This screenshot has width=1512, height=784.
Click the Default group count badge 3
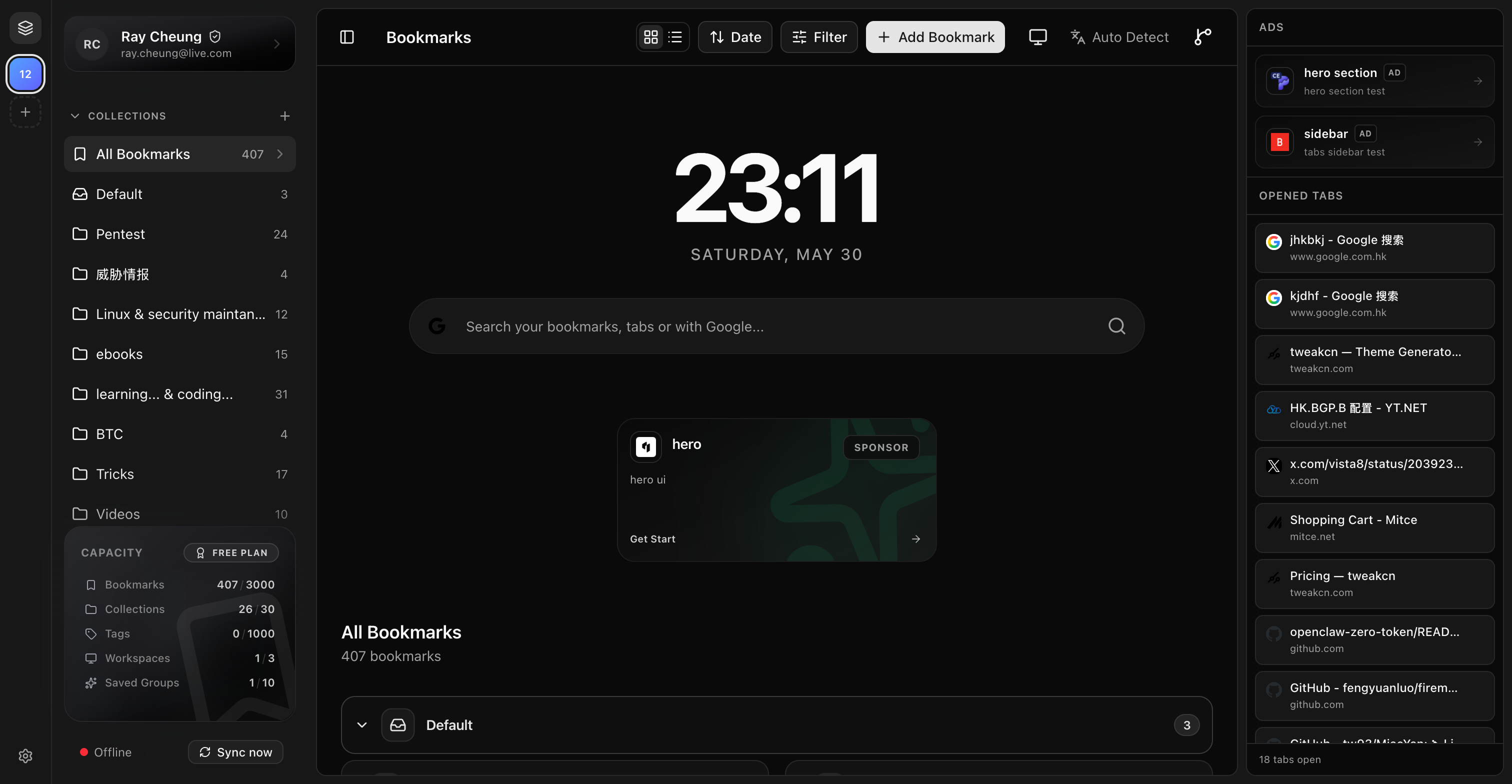point(1186,724)
